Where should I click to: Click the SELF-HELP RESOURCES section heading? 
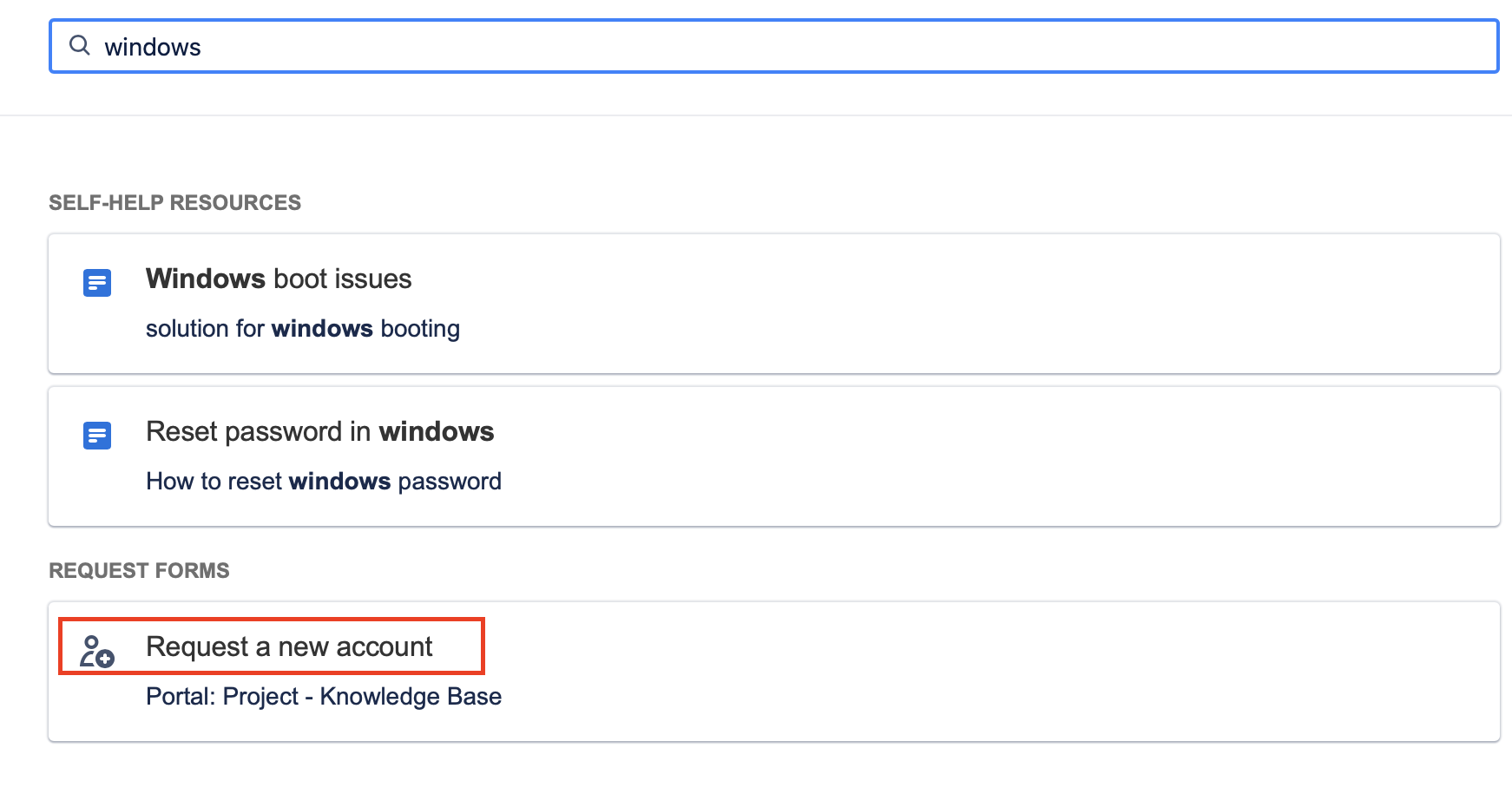point(174,202)
